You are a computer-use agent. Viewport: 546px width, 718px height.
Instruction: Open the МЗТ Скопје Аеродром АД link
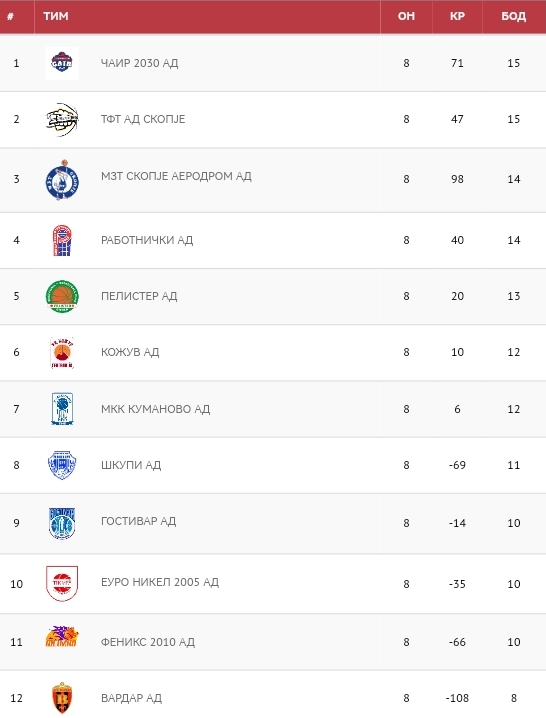click(x=176, y=176)
